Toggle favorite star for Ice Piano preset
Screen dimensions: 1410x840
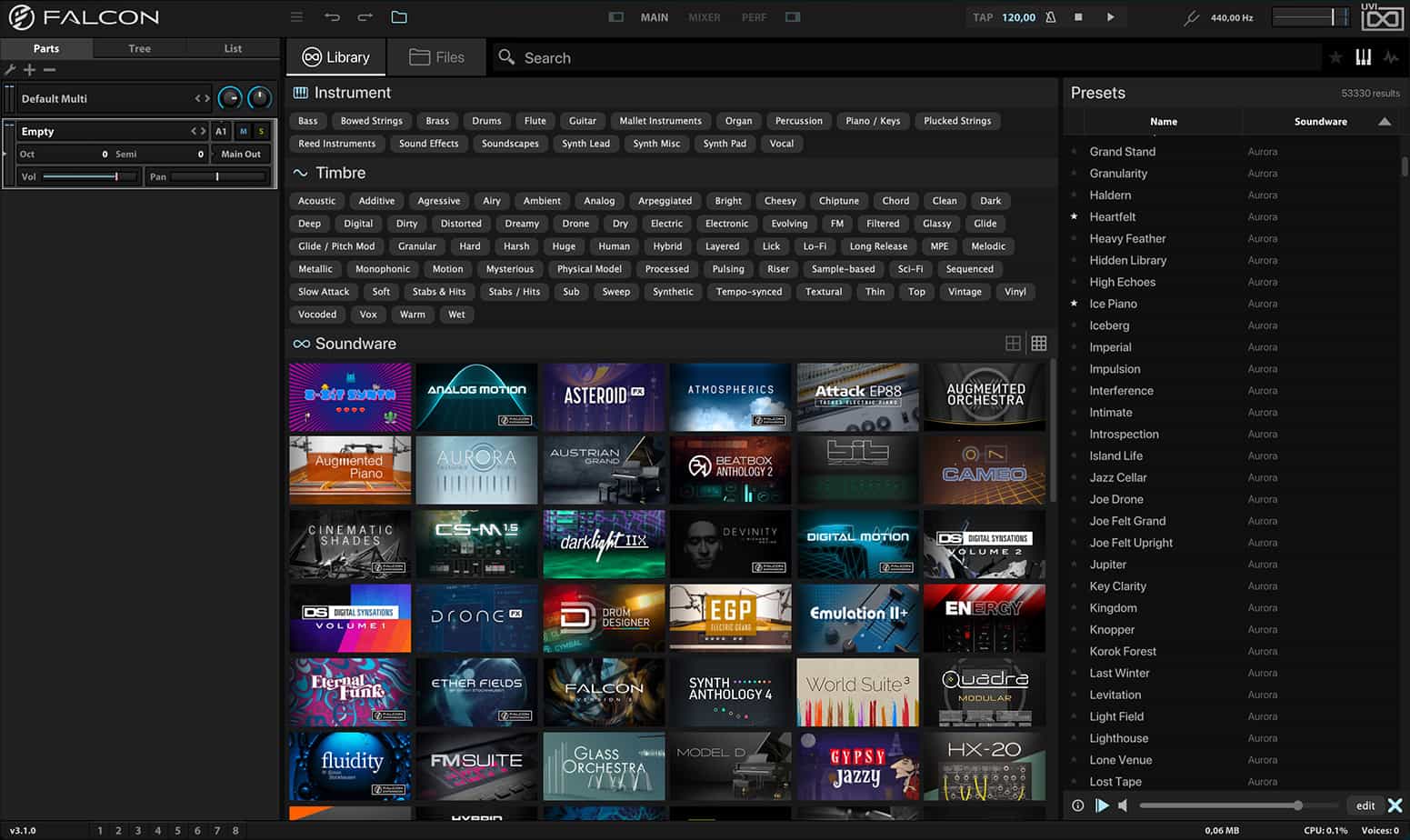pyautogui.click(x=1075, y=304)
